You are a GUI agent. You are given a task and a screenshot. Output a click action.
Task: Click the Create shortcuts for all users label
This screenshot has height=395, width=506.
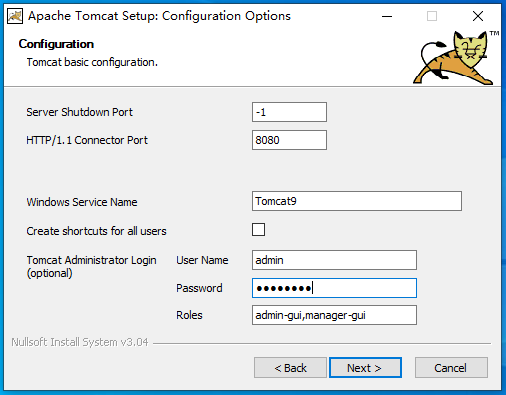click(x=96, y=231)
